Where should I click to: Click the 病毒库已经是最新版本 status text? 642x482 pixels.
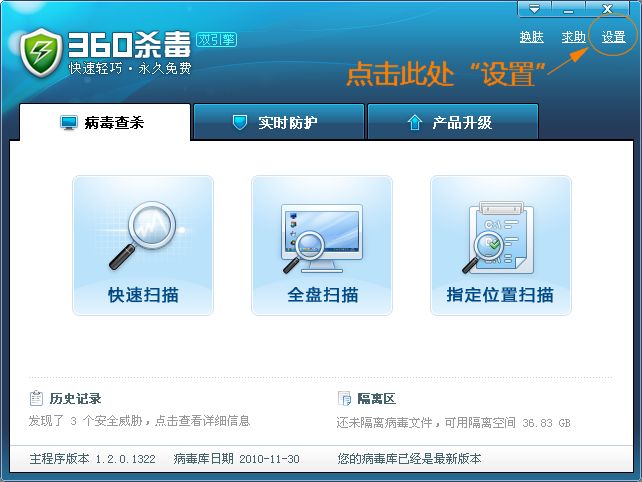(x=409, y=459)
